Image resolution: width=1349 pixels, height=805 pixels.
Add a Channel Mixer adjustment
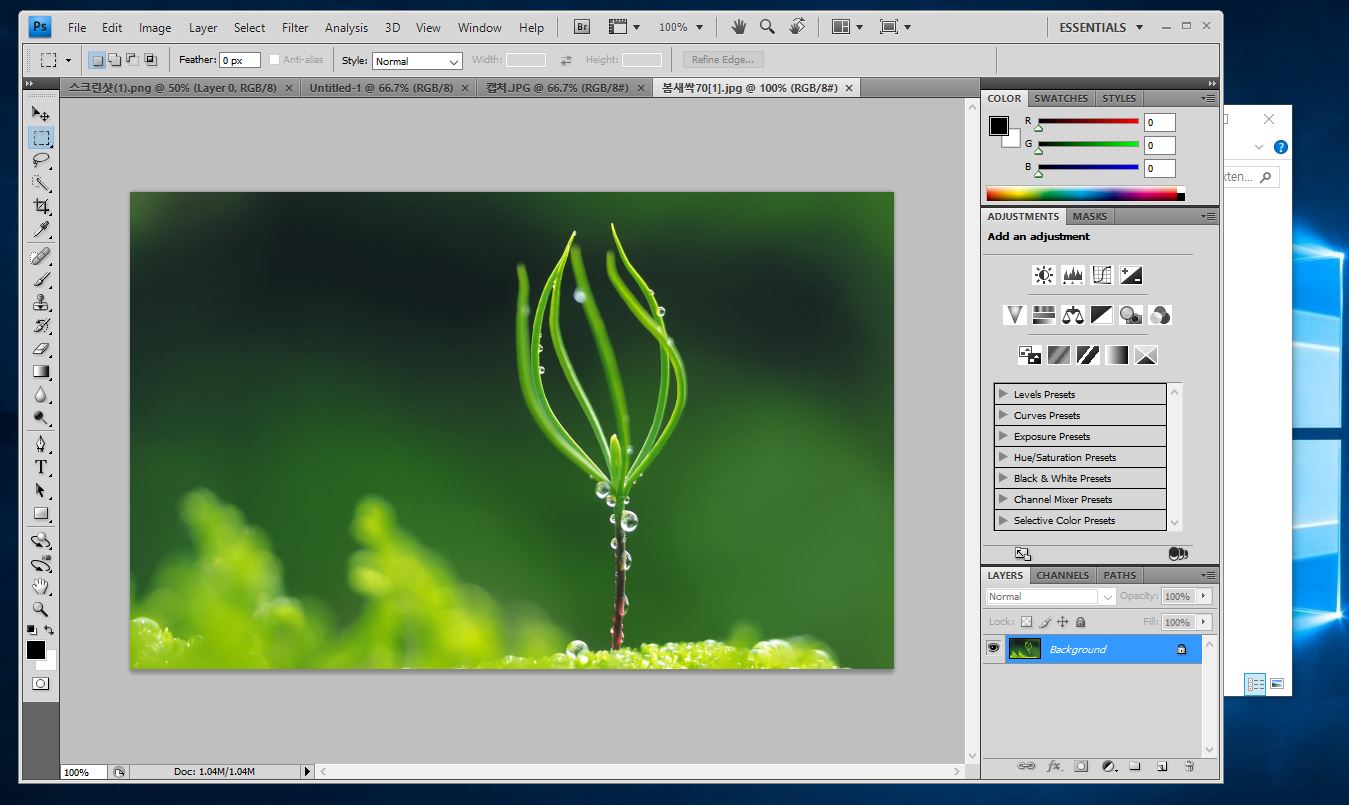click(1160, 315)
